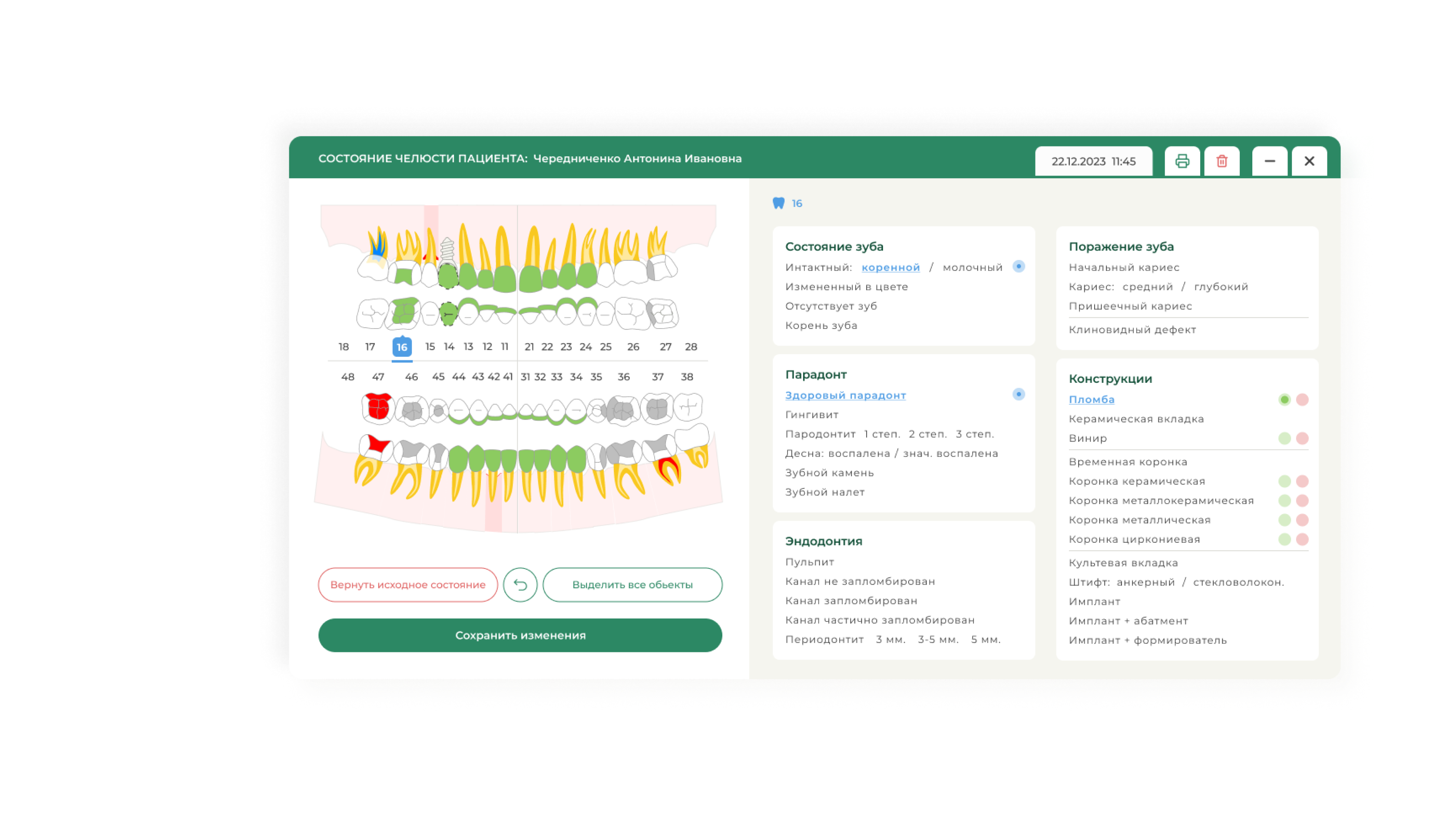
Task: Minimize the jaw state window
Action: click(x=1270, y=161)
